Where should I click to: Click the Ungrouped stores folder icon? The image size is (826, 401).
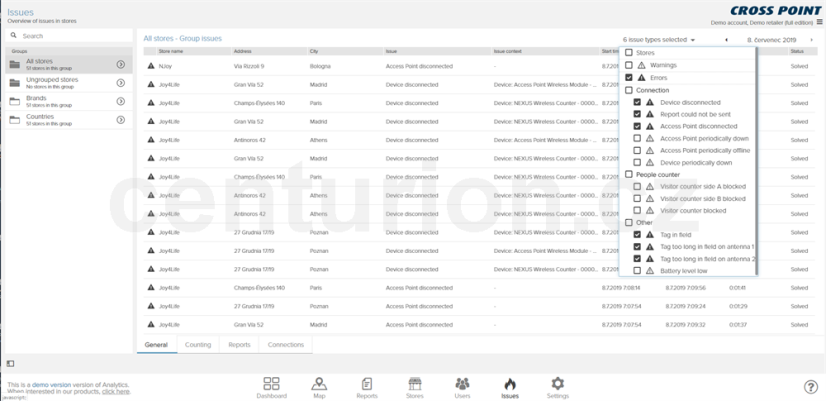point(15,83)
